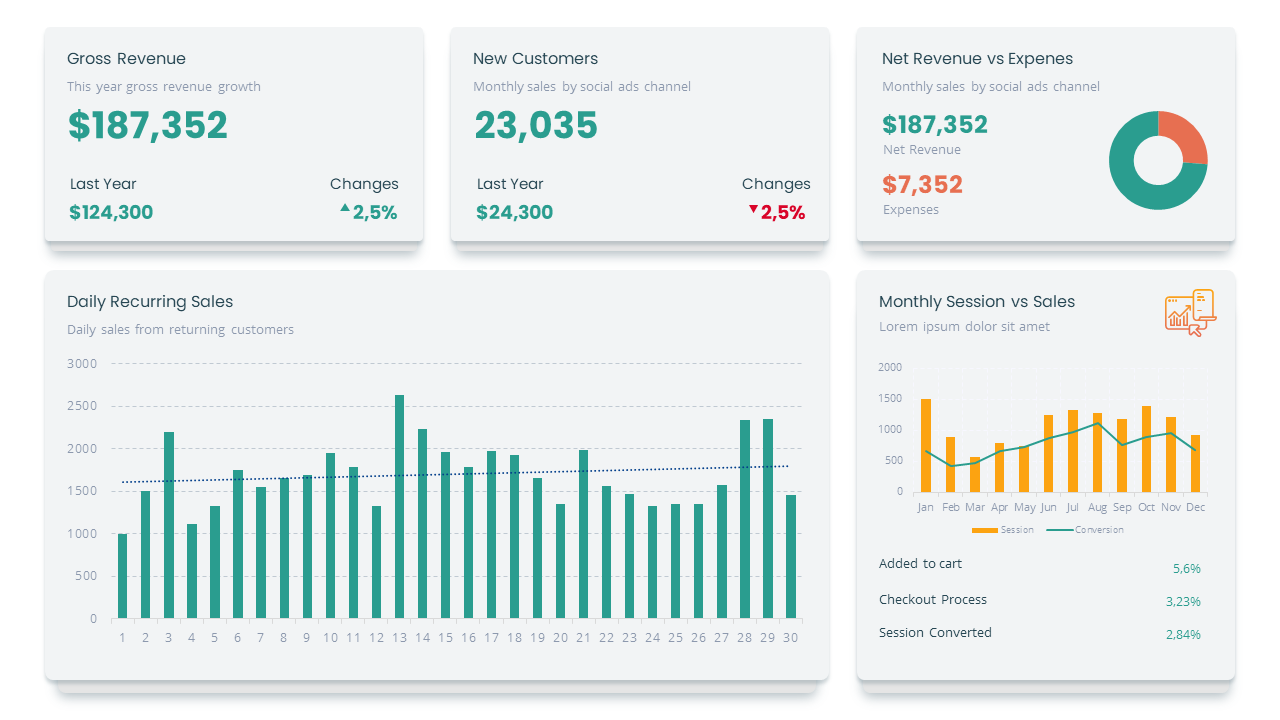Click the red down triangle in New Customers
Image resolution: width=1280 pixels, height=720 pixels.
coord(753,209)
